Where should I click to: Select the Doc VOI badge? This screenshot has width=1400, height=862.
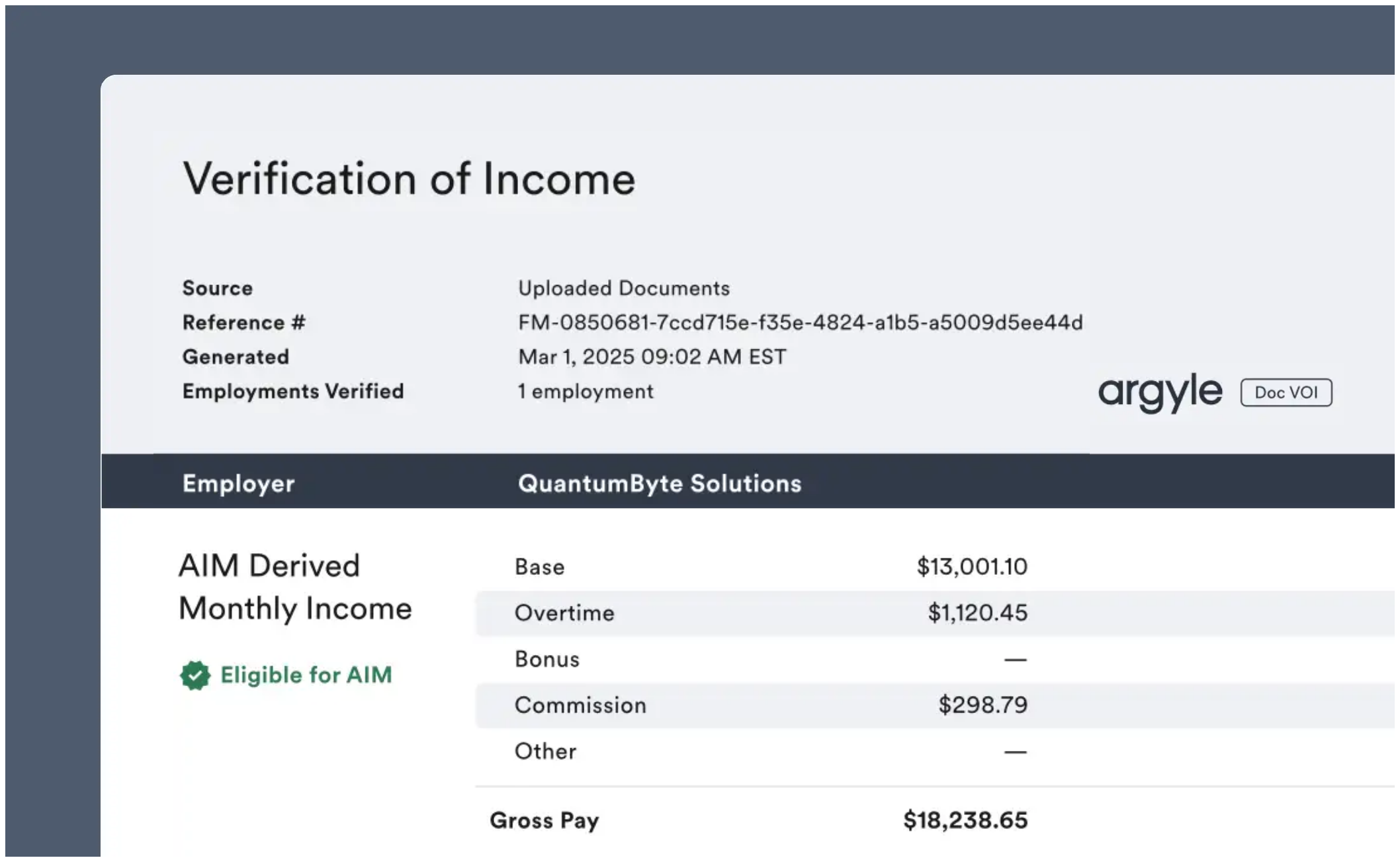(1286, 392)
